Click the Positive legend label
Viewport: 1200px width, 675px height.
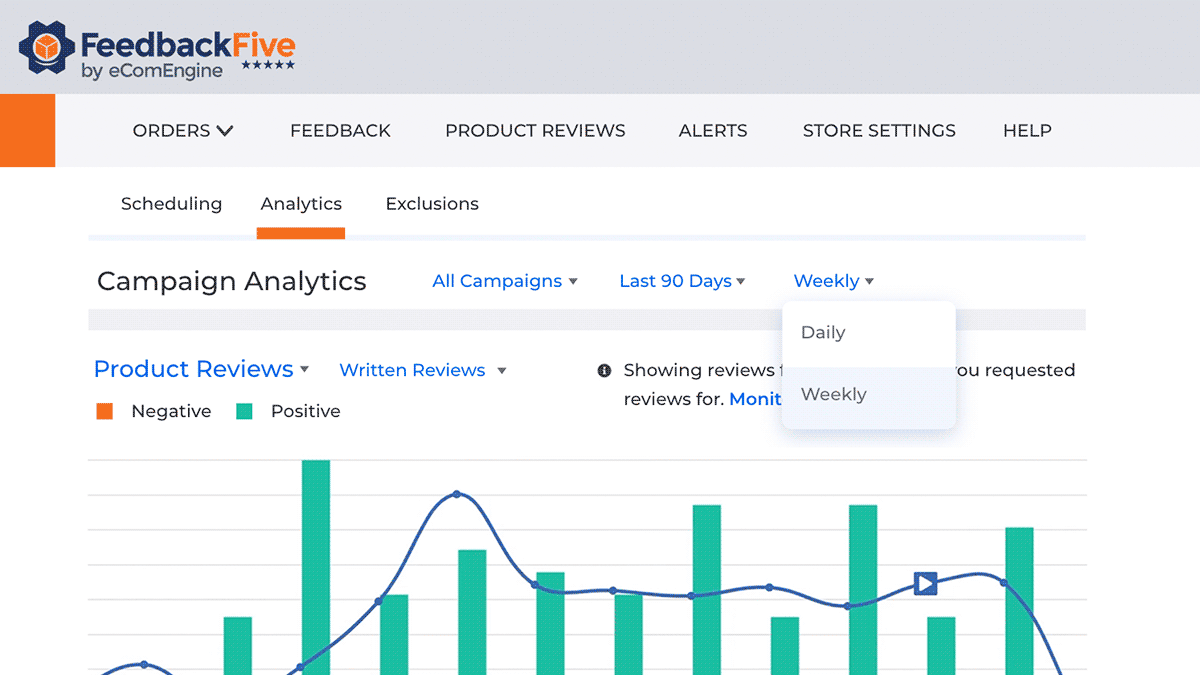coord(305,411)
